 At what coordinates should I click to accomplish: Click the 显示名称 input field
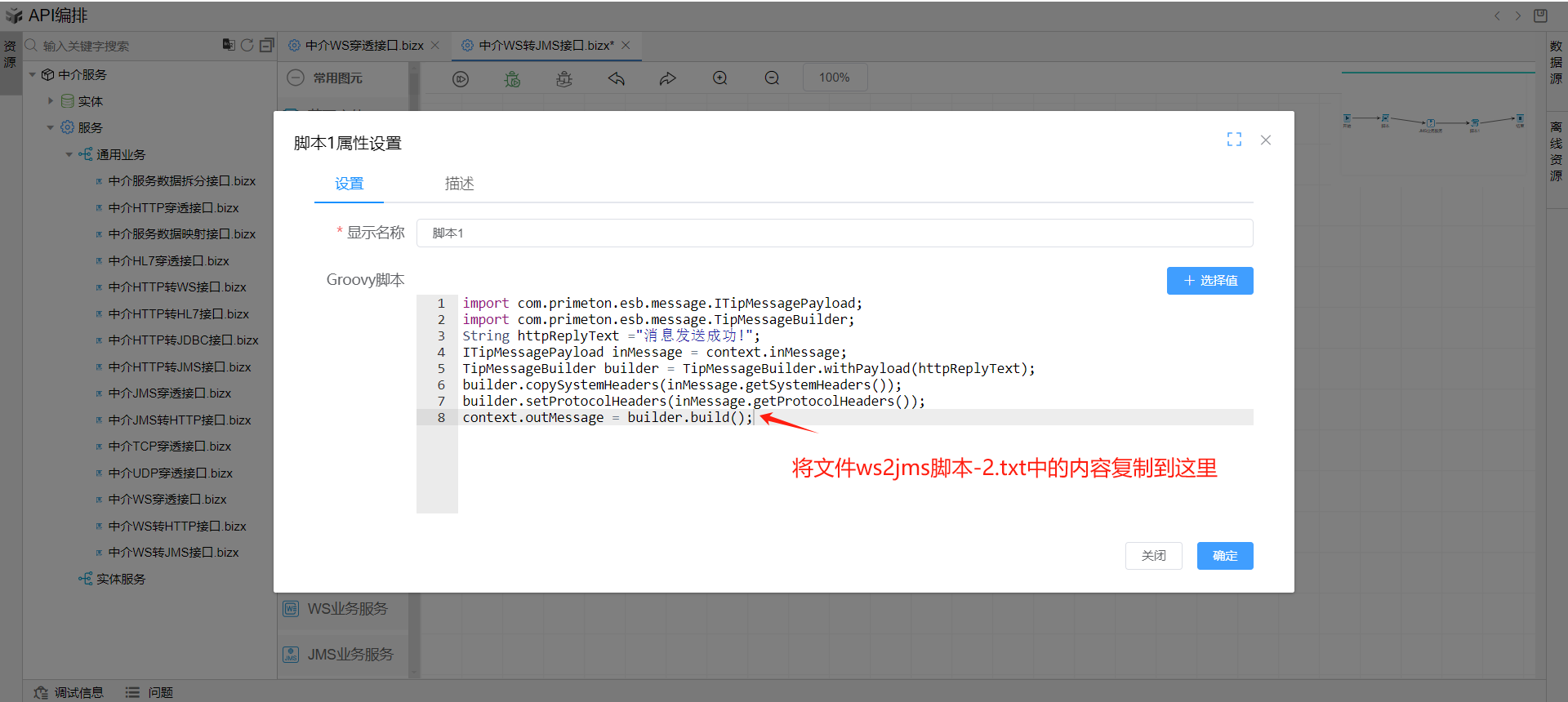coord(834,233)
